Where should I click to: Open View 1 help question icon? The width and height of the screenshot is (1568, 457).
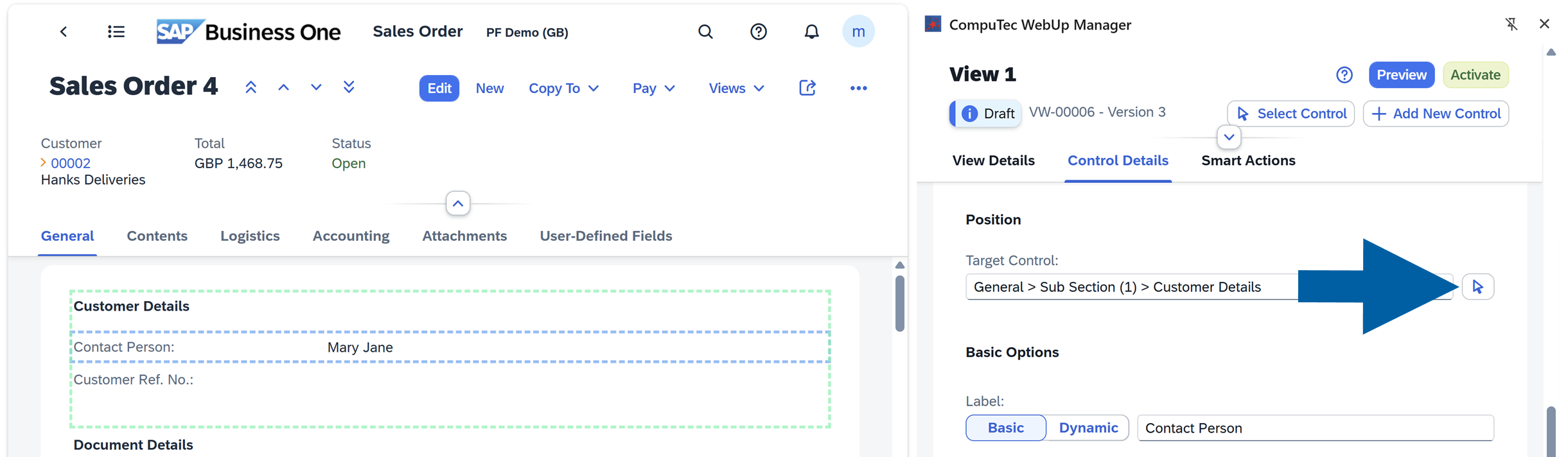pos(1344,75)
